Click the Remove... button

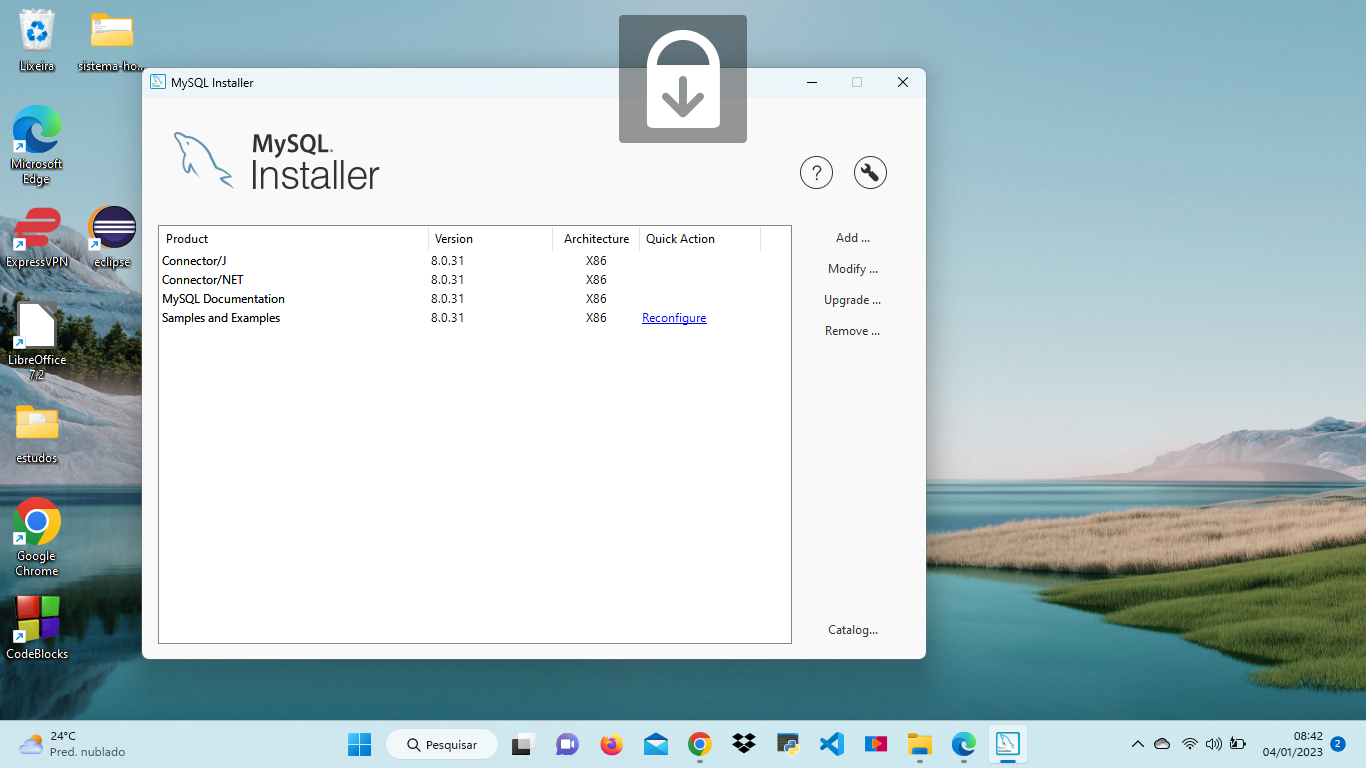pos(853,331)
